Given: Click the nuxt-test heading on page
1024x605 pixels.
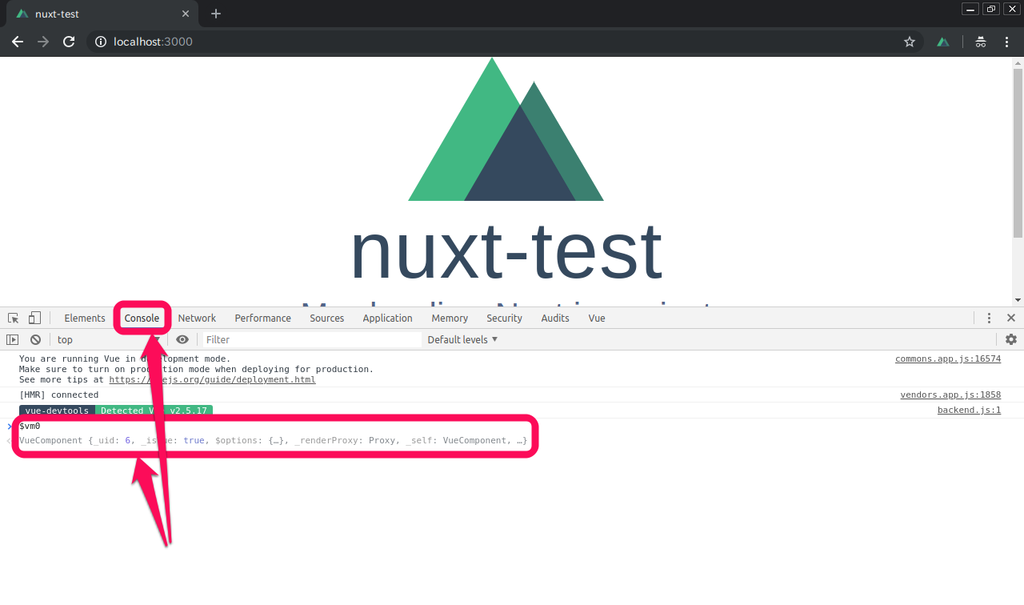Looking at the screenshot, I should tap(506, 251).
